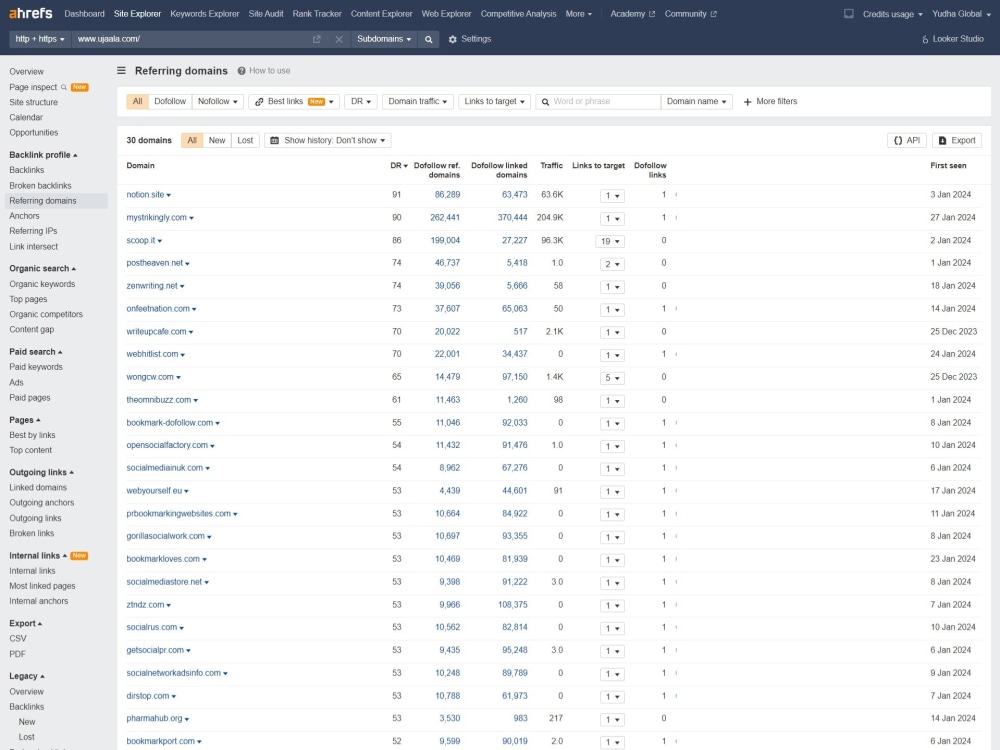Screen dimensions: 1000x750
Task: Filter to New domains
Action: [217, 140]
